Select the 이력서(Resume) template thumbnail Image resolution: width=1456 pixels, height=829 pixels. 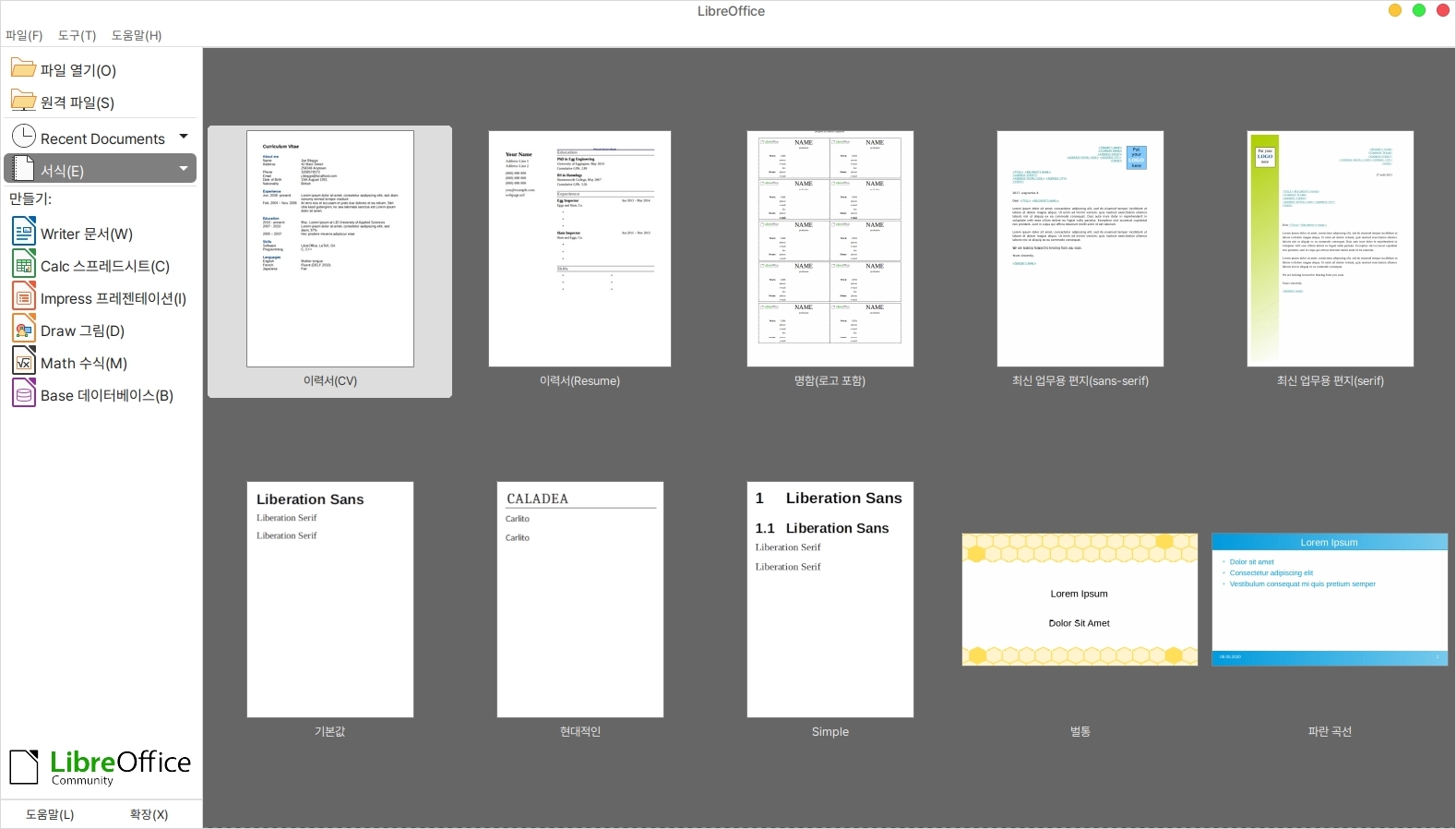tap(579, 249)
